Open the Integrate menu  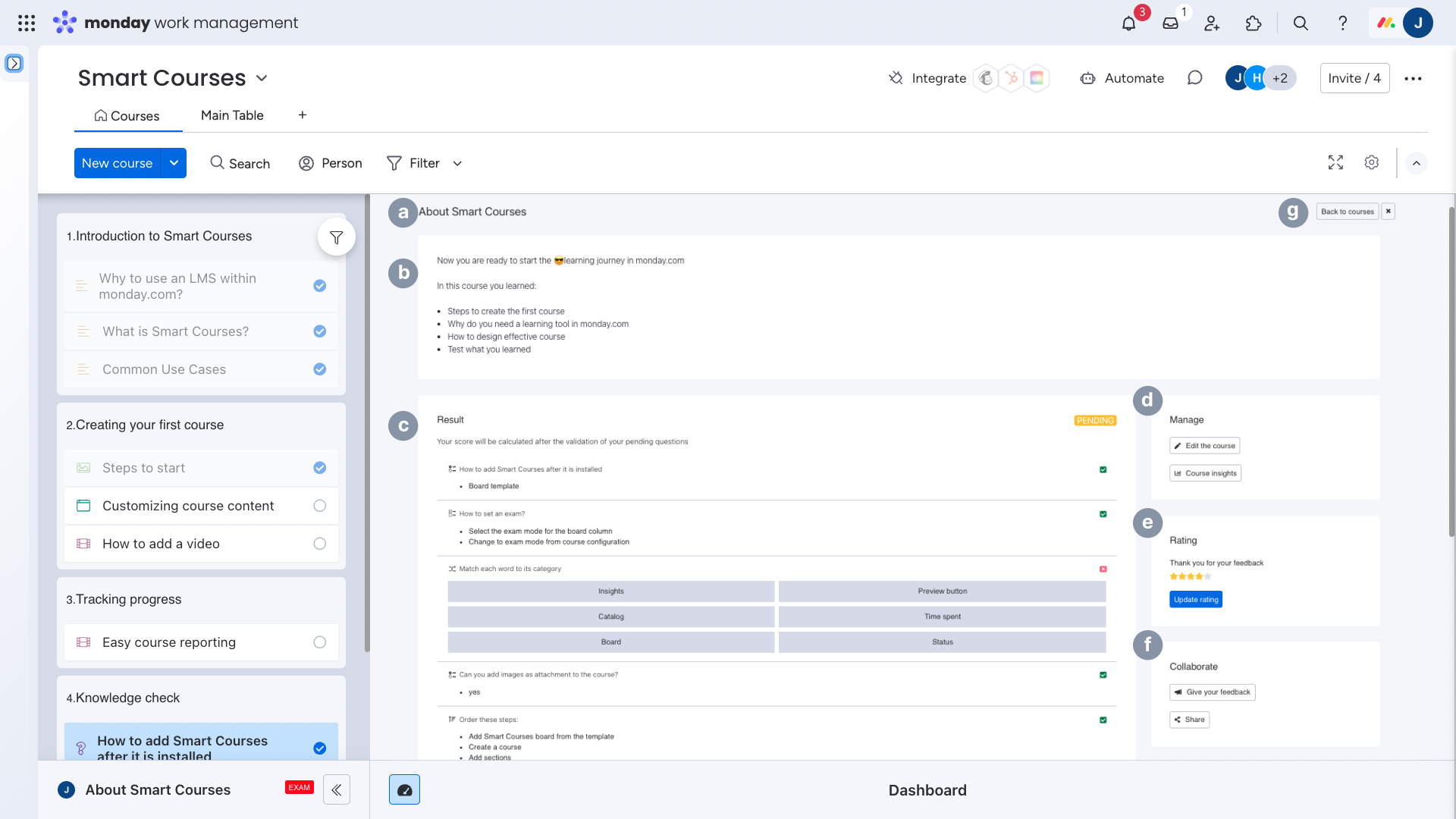pos(927,78)
